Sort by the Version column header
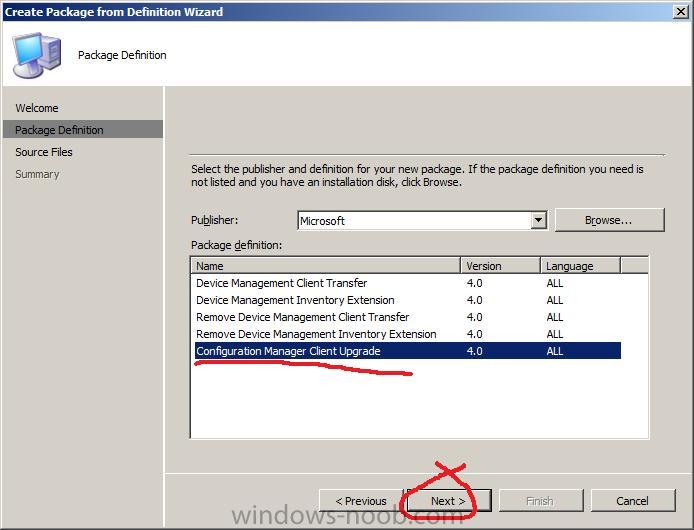The height and width of the screenshot is (530, 694). (500, 266)
